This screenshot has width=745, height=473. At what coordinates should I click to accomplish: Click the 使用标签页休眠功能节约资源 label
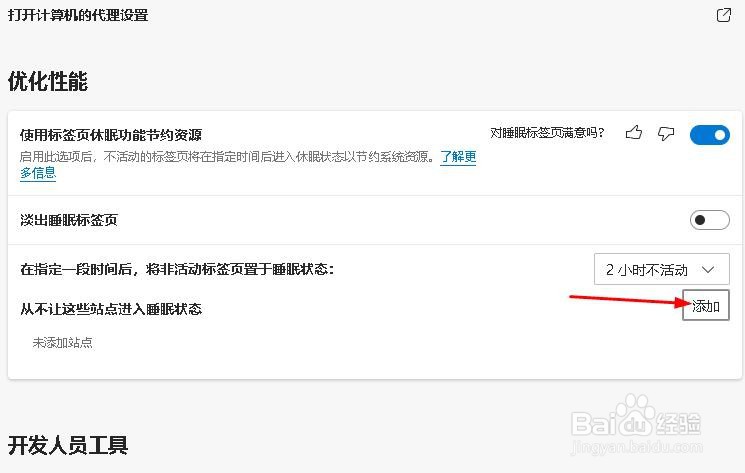pyautogui.click(x=111, y=135)
